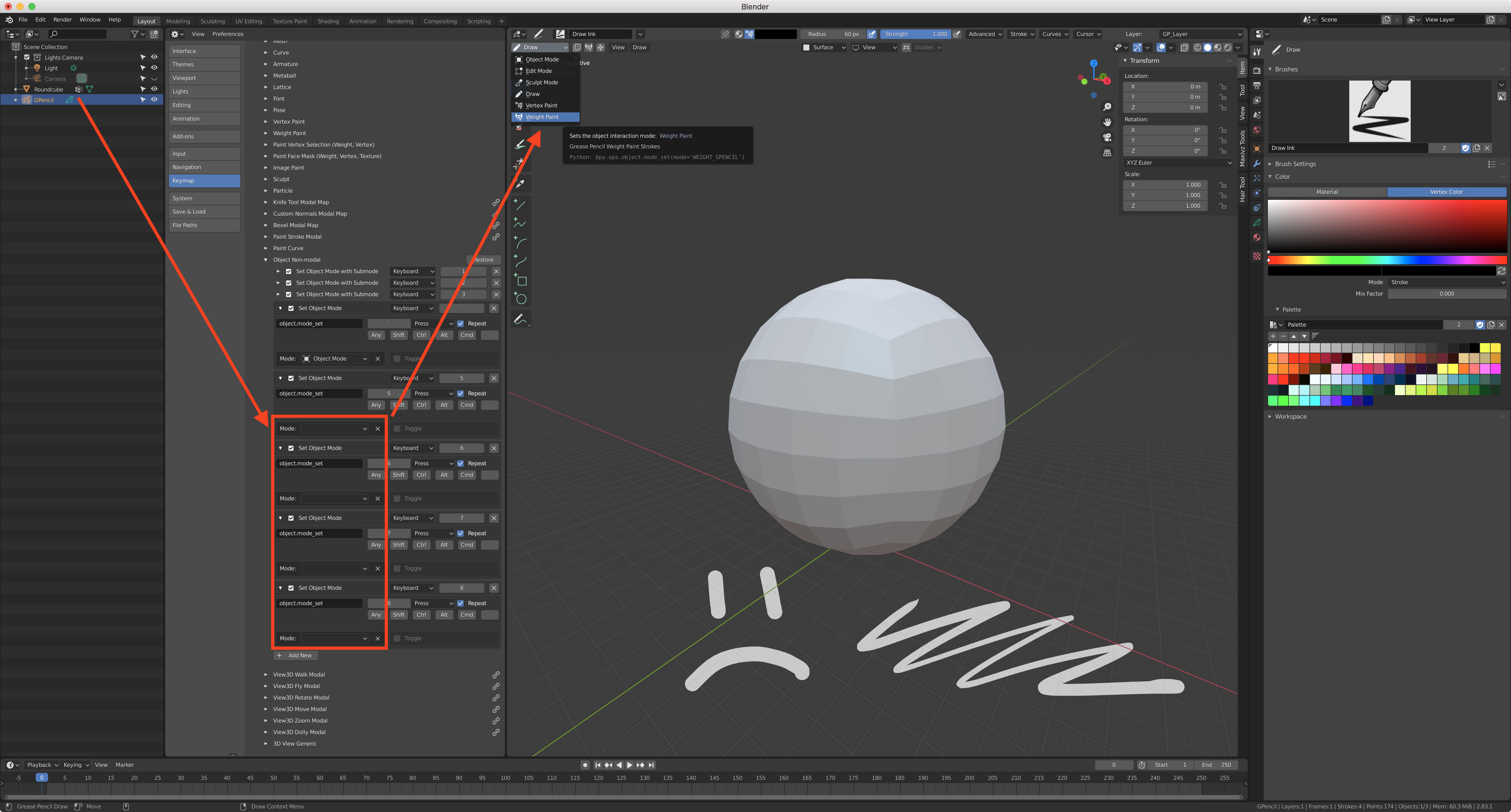Click Shift modifier for the key 7 mapping
This screenshot has height=812, width=1511.
pos(398,545)
